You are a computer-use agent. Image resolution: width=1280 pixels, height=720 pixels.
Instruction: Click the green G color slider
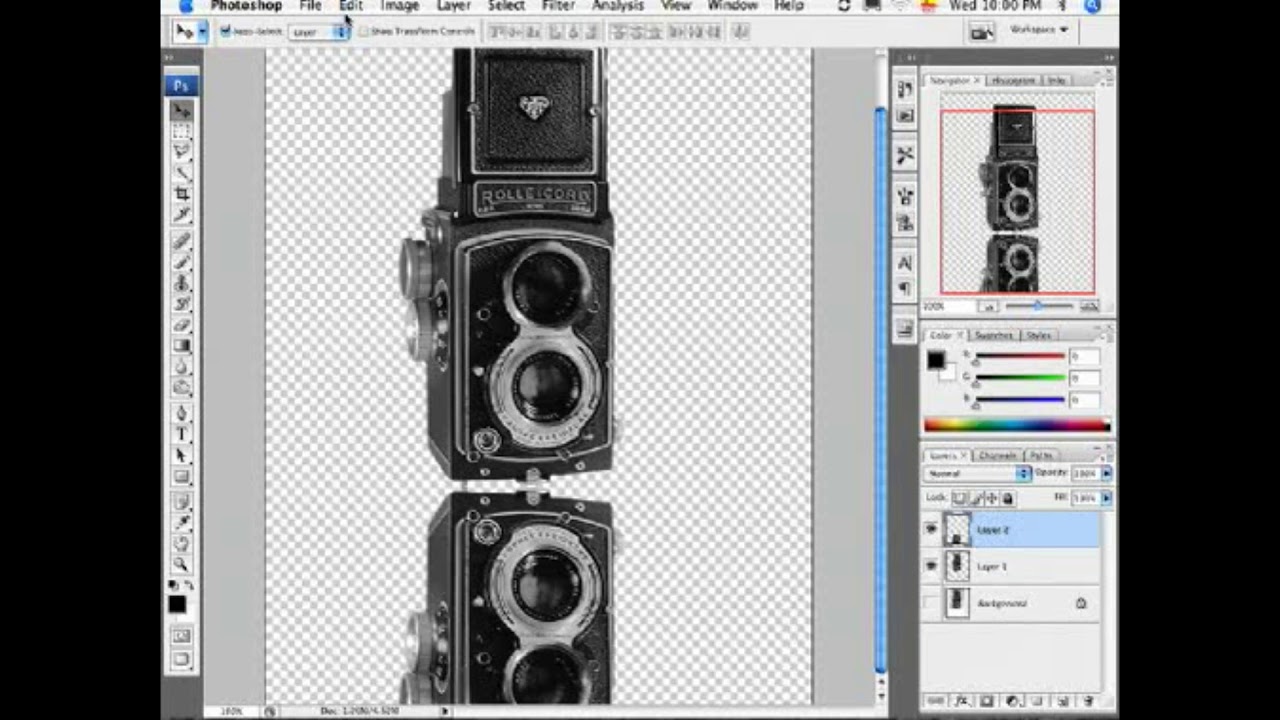click(x=1020, y=379)
